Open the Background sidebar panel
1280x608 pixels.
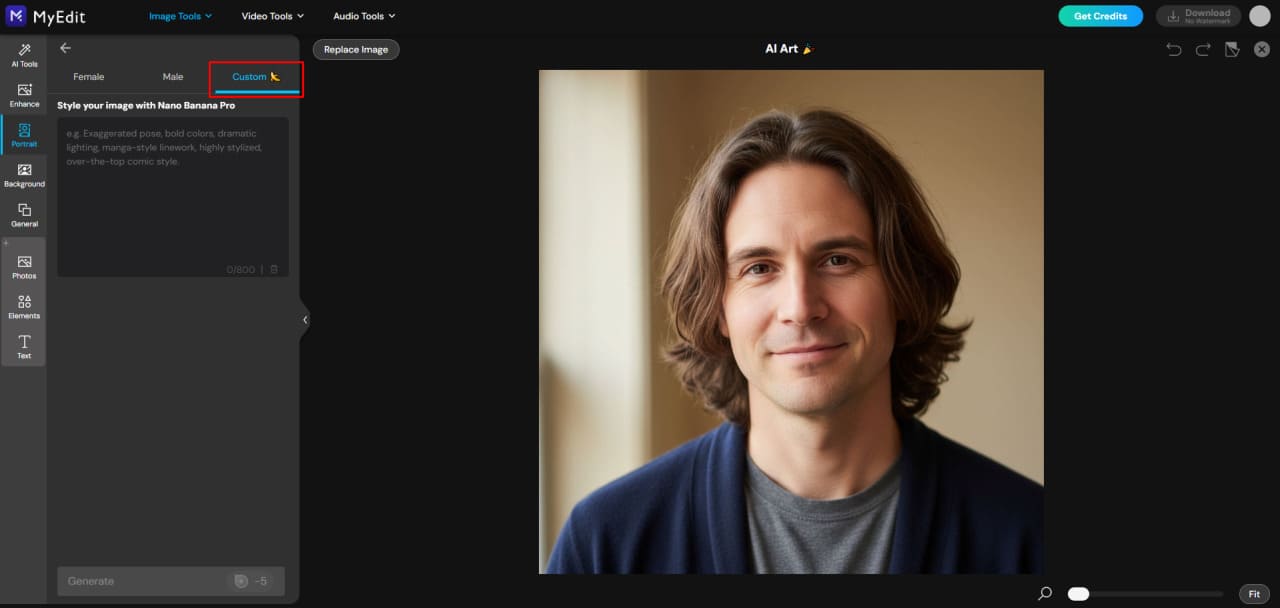24,175
